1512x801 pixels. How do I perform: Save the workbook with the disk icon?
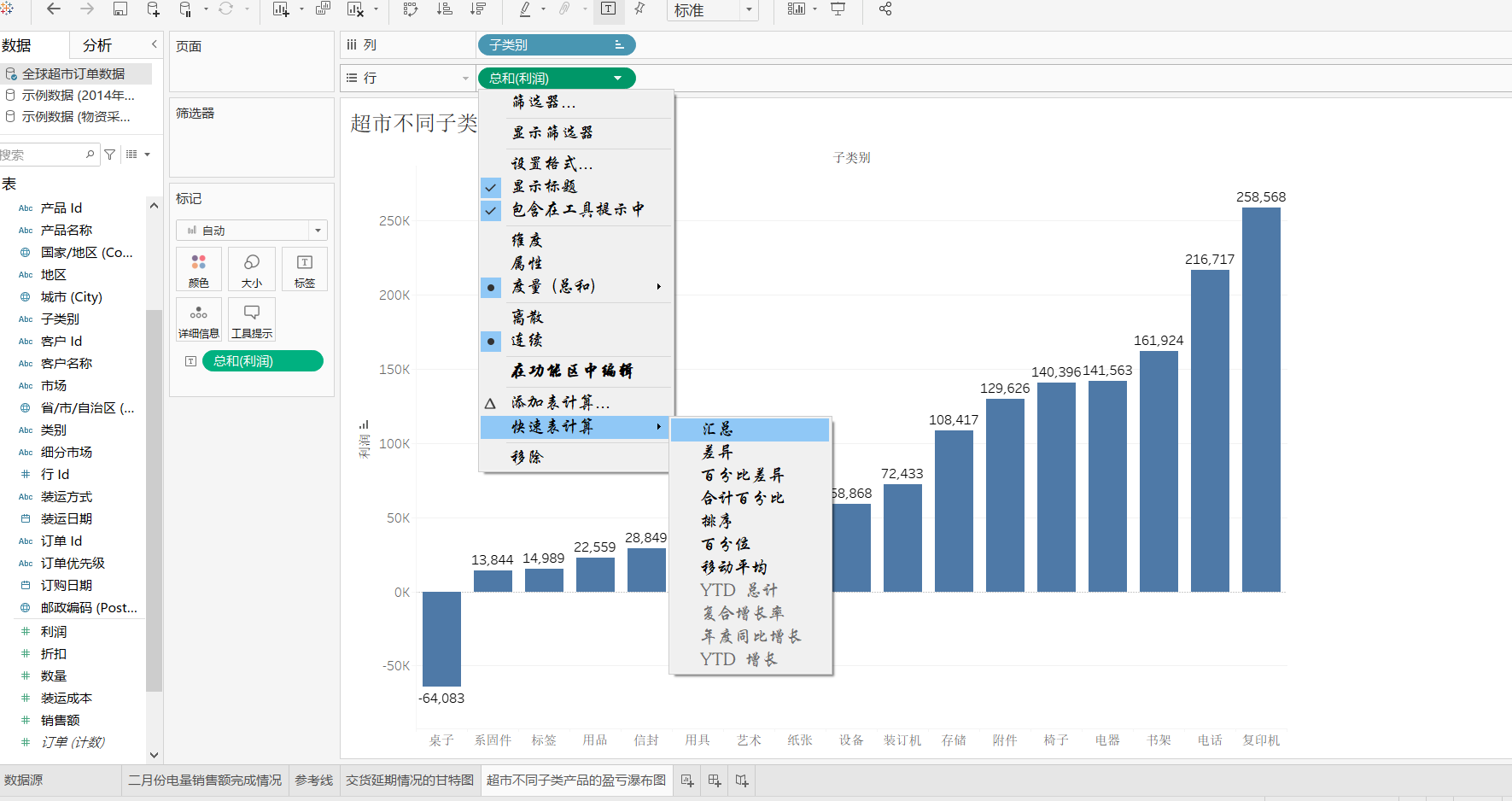pyautogui.click(x=120, y=9)
